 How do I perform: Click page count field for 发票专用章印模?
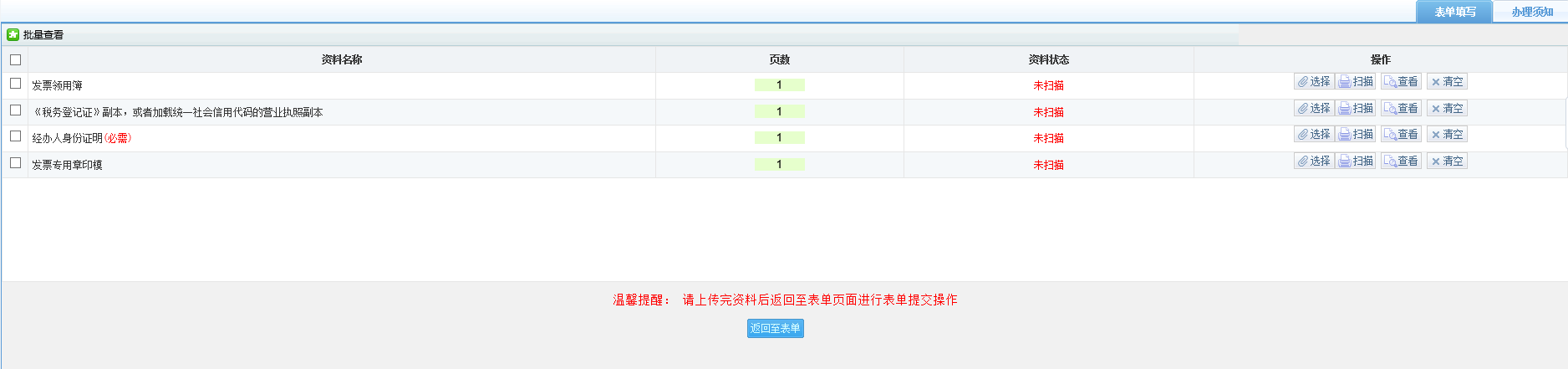[779, 164]
